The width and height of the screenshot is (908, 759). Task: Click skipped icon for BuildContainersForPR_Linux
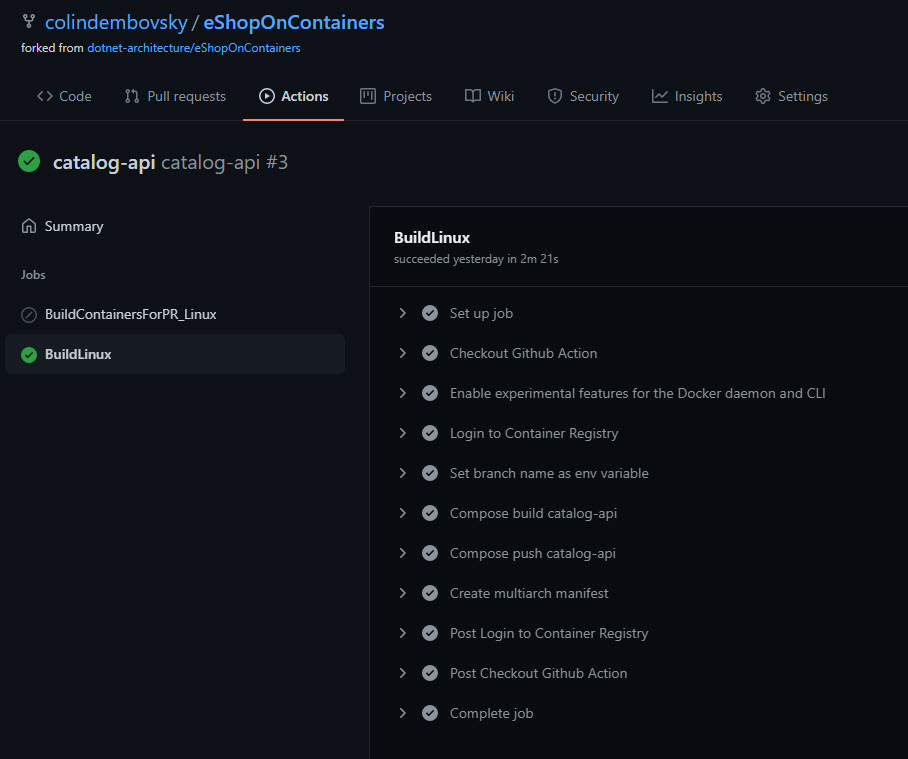29,314
